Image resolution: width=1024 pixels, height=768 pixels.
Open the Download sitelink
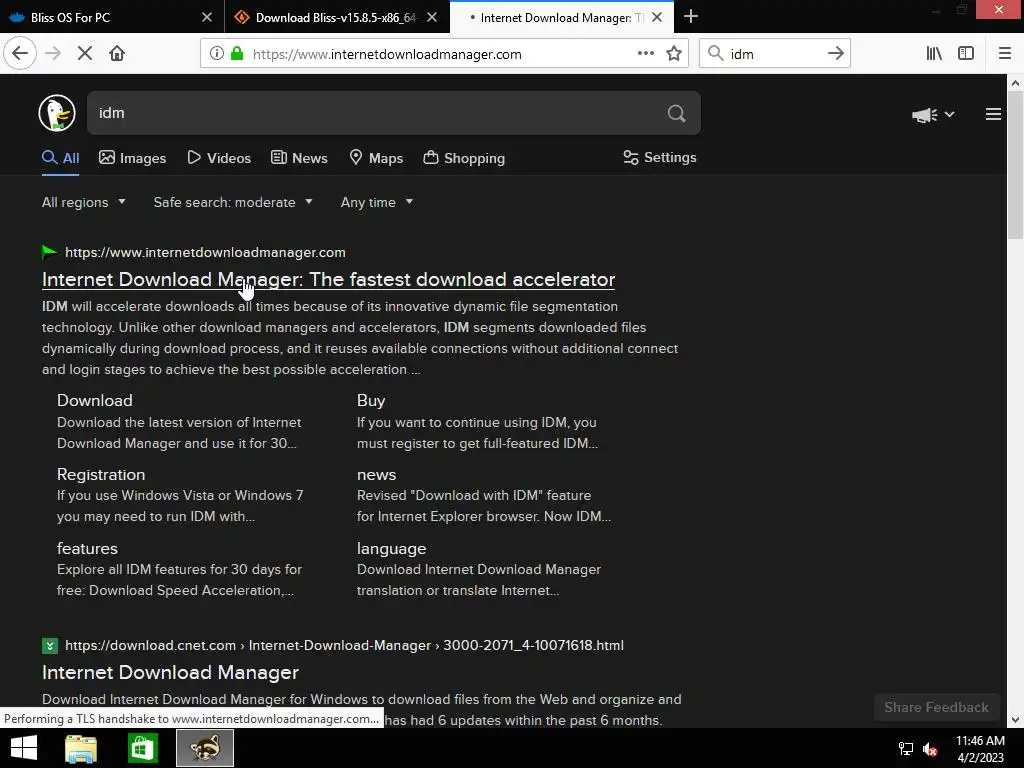point(95,400)
